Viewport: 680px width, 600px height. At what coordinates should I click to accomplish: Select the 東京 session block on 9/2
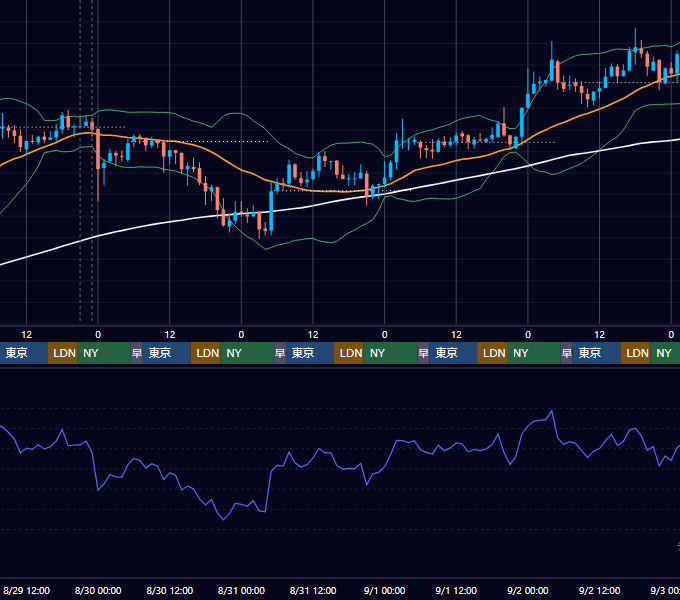tap(597, 353)
